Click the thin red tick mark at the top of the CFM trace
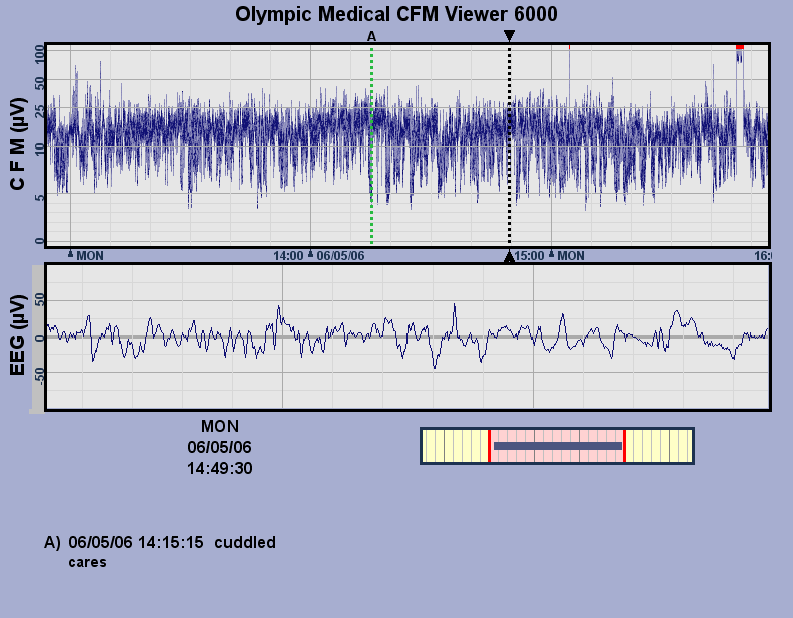Image resolution: width=793 pixels, height=618 pixels. click(569, 47)
